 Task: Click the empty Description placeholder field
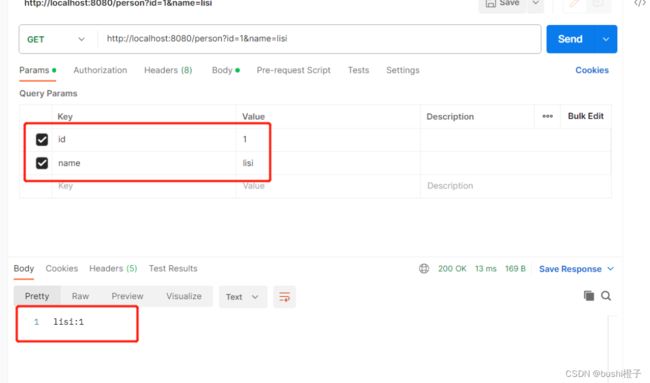coord(515,186)
